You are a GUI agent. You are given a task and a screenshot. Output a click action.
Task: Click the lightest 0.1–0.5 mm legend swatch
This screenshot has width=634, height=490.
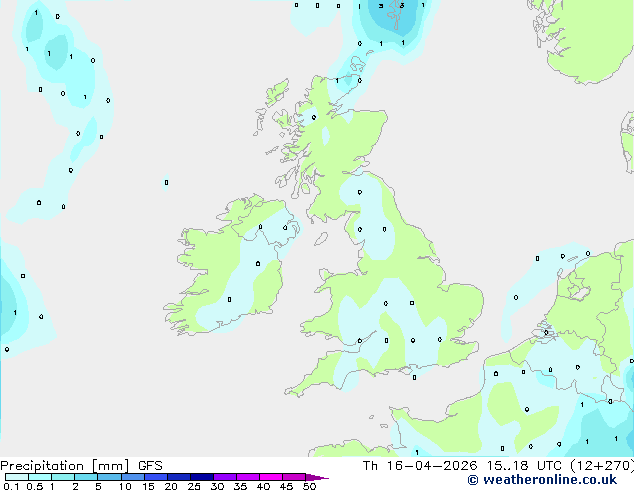[17, 477]
